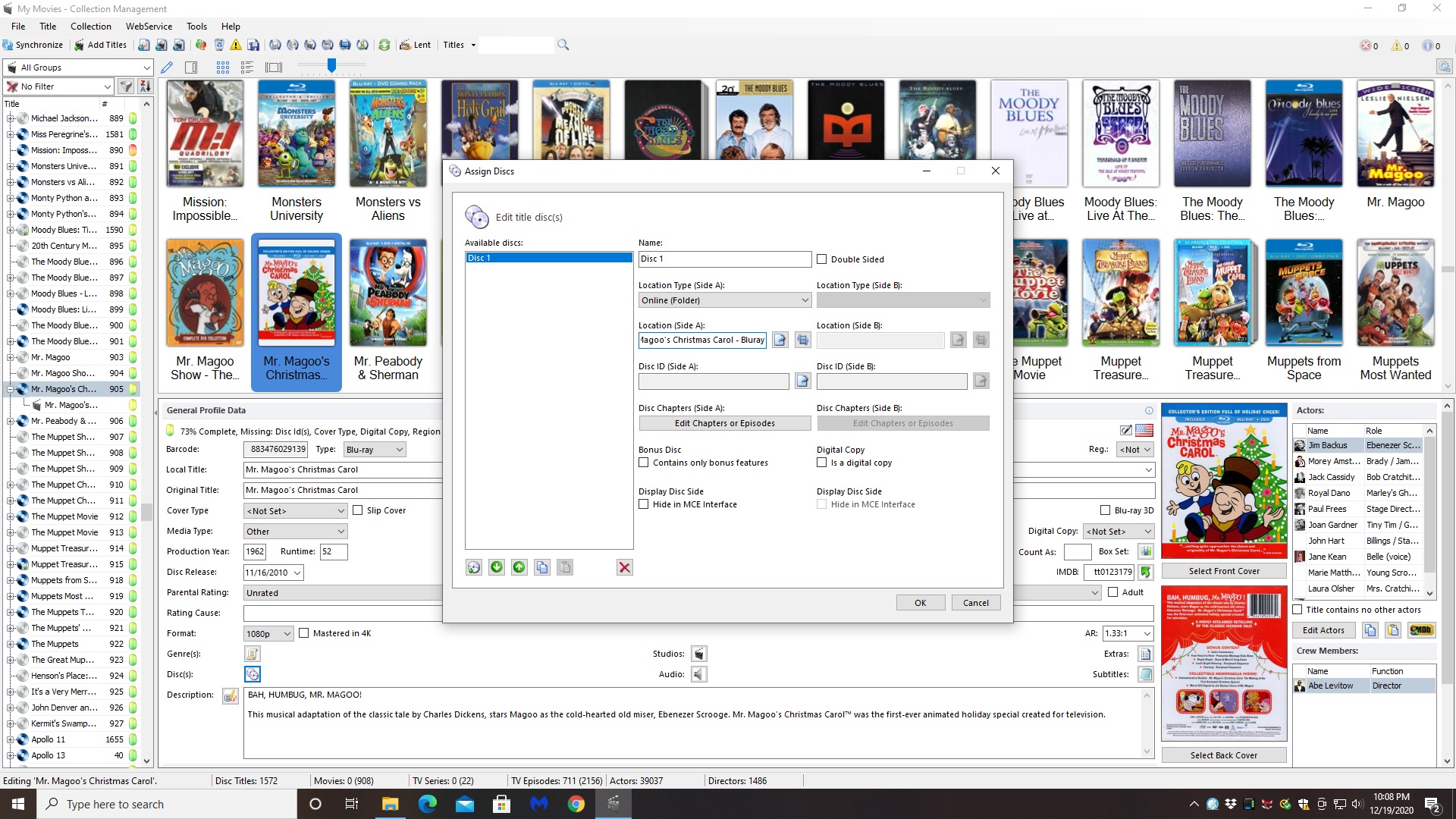Expand the Mr. Peabody tree node
This screenshot has height=819, width=1456.
(11, 421)
